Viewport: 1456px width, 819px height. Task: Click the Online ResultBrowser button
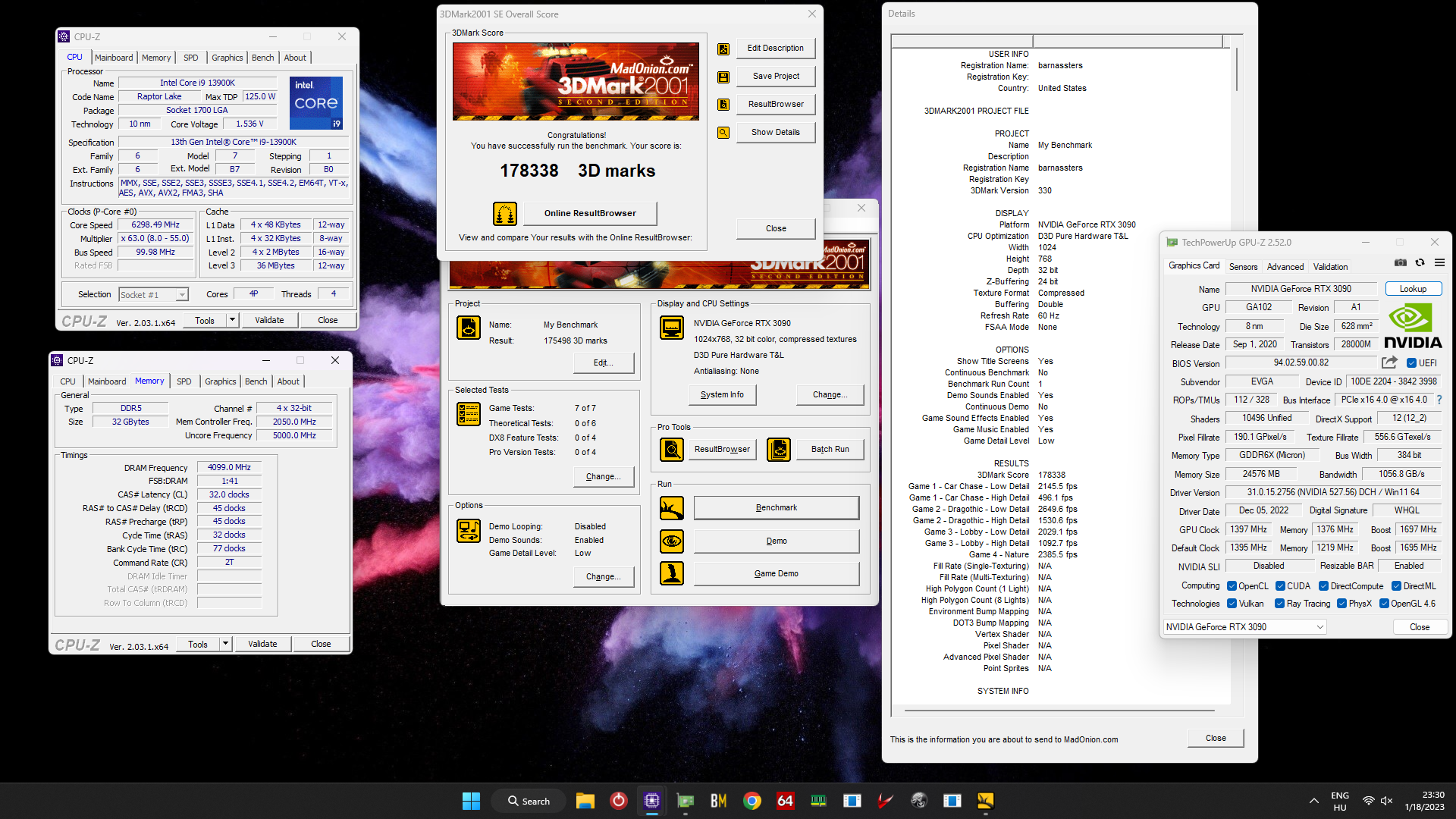pos(590,213)
